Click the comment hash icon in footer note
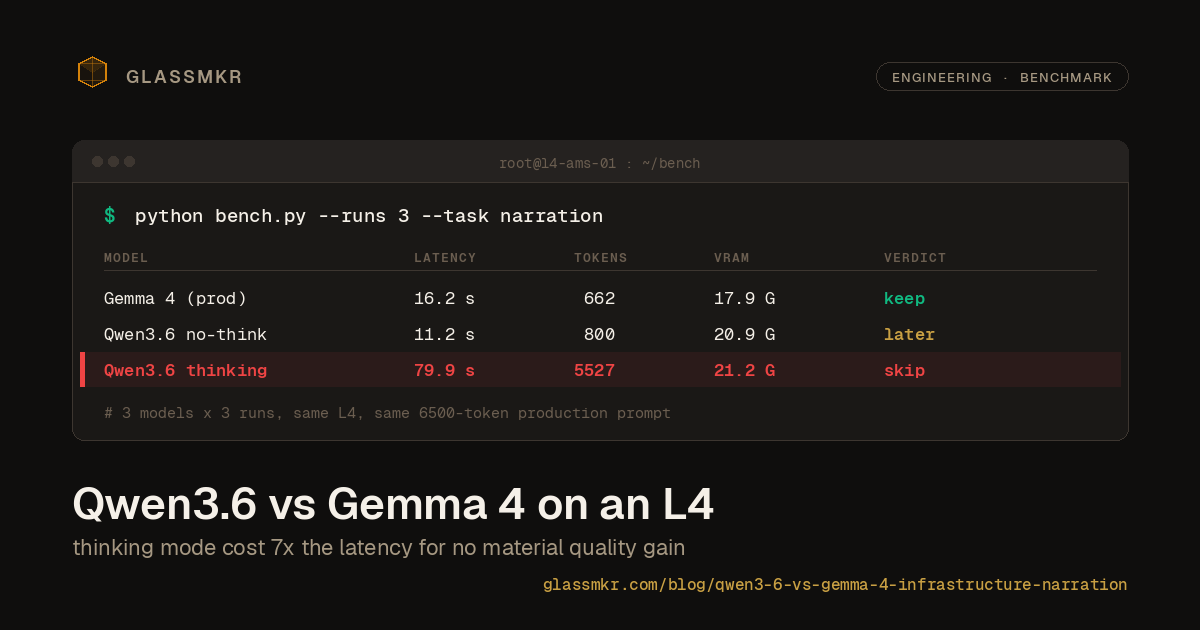This screenshot has width=1200, height=630. point(108,413)
